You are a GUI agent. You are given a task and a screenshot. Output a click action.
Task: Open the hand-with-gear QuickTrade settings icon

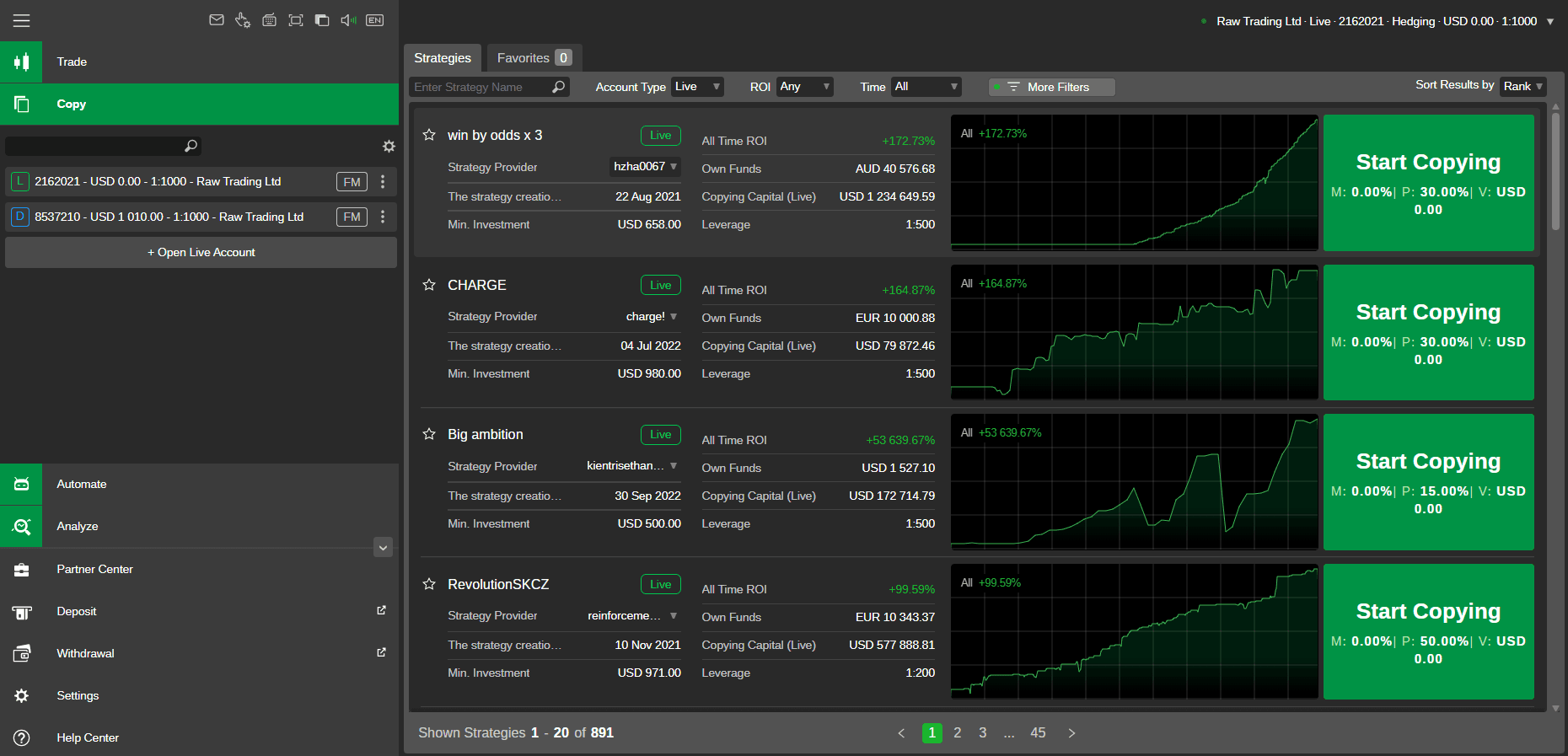pyautogui.click(x=243, y=20)
